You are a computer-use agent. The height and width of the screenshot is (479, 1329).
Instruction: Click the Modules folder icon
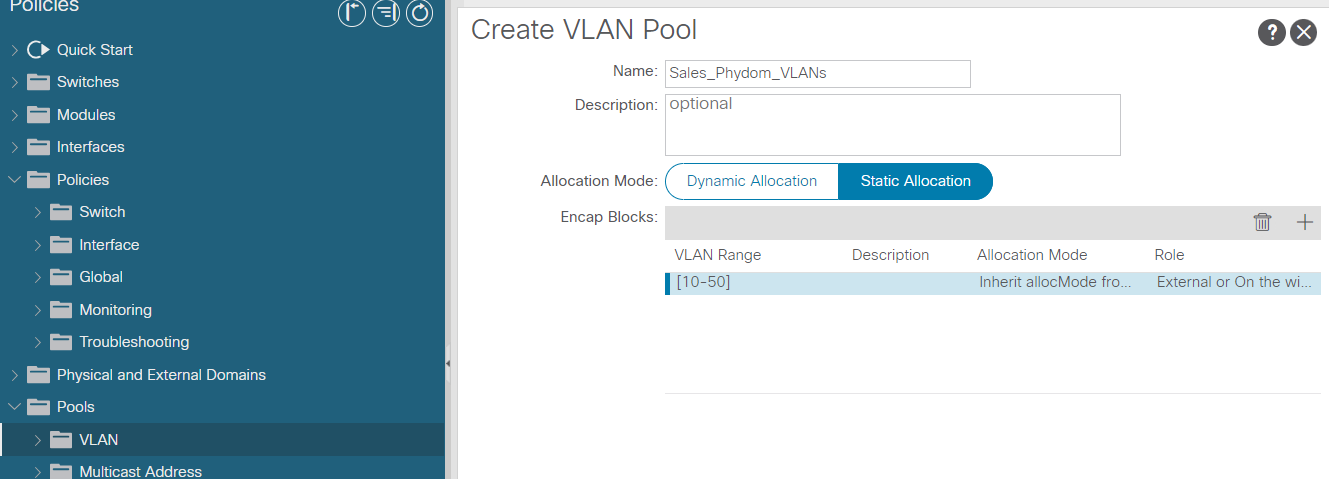(x=39, y=115)
